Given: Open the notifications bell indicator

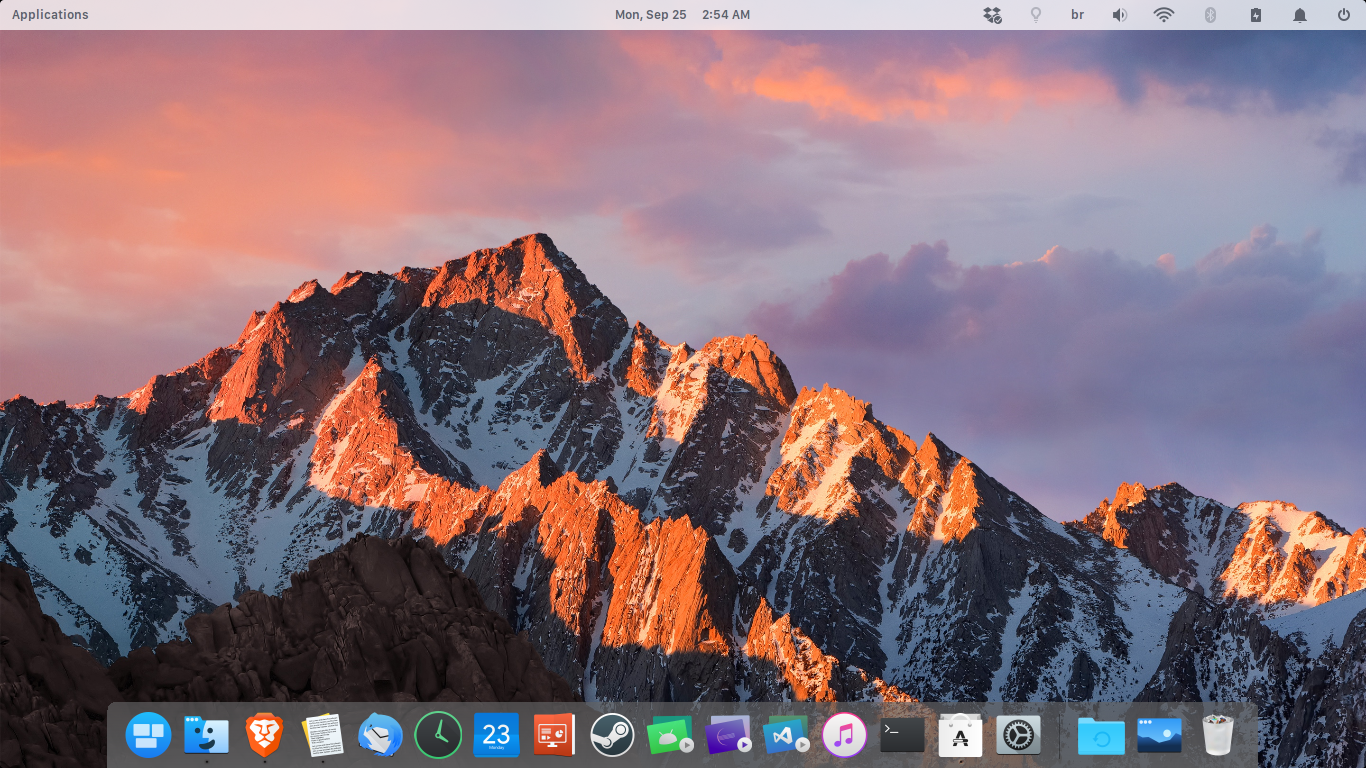Looking at the screenshot, I should (x=1300, y=14).
